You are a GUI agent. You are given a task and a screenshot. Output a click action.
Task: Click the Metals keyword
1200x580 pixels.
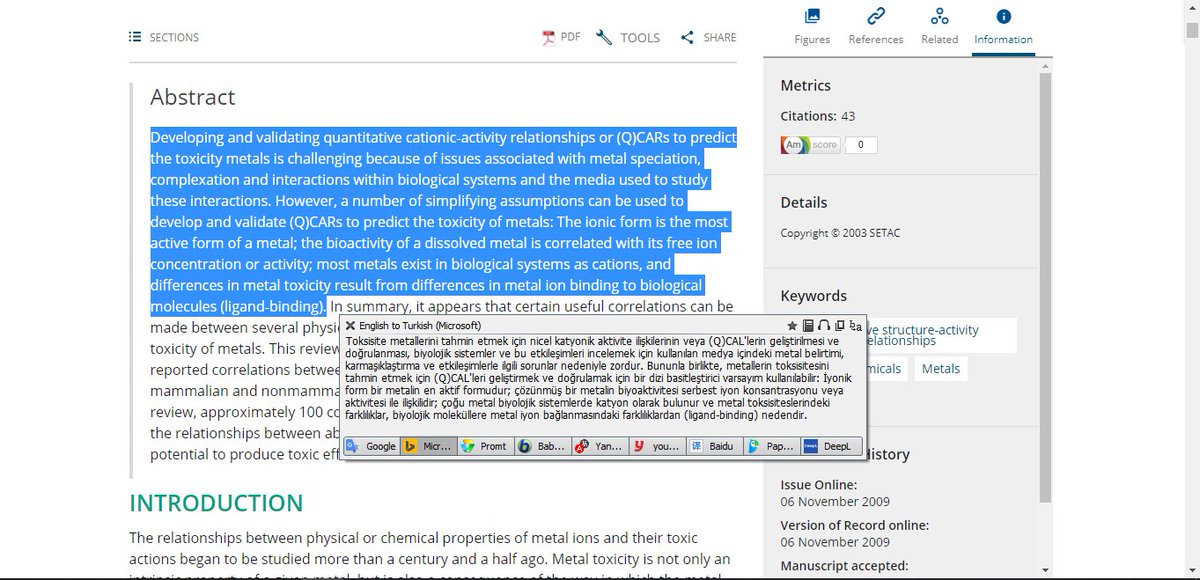940,368
